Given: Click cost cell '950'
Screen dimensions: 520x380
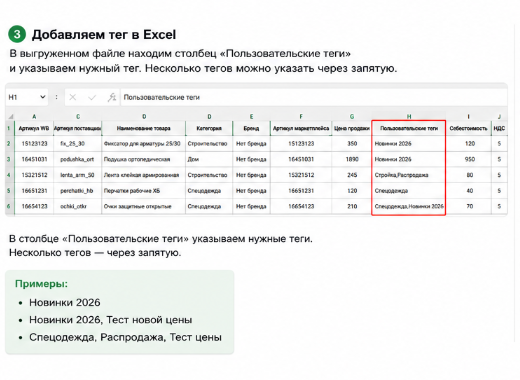Looking at the screenshot, I should pyautogui.click(x=468, y=159).
